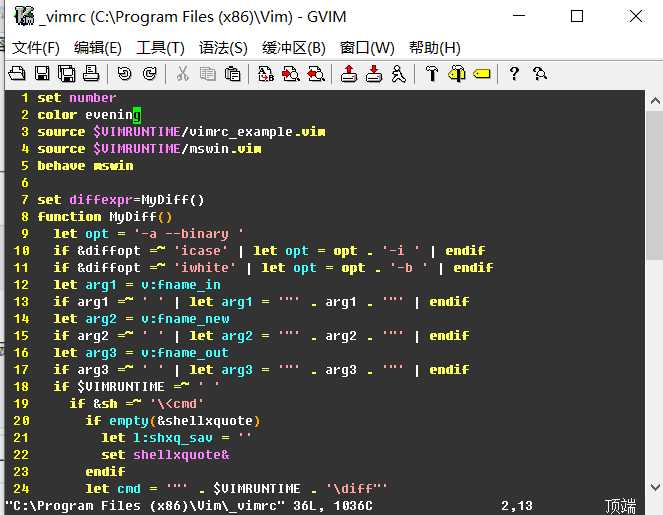Image resolution: width=663 pixels, height=515 pixels.
Task: Click the '-a --binary' string on line 9
Action: click(189, 233)
